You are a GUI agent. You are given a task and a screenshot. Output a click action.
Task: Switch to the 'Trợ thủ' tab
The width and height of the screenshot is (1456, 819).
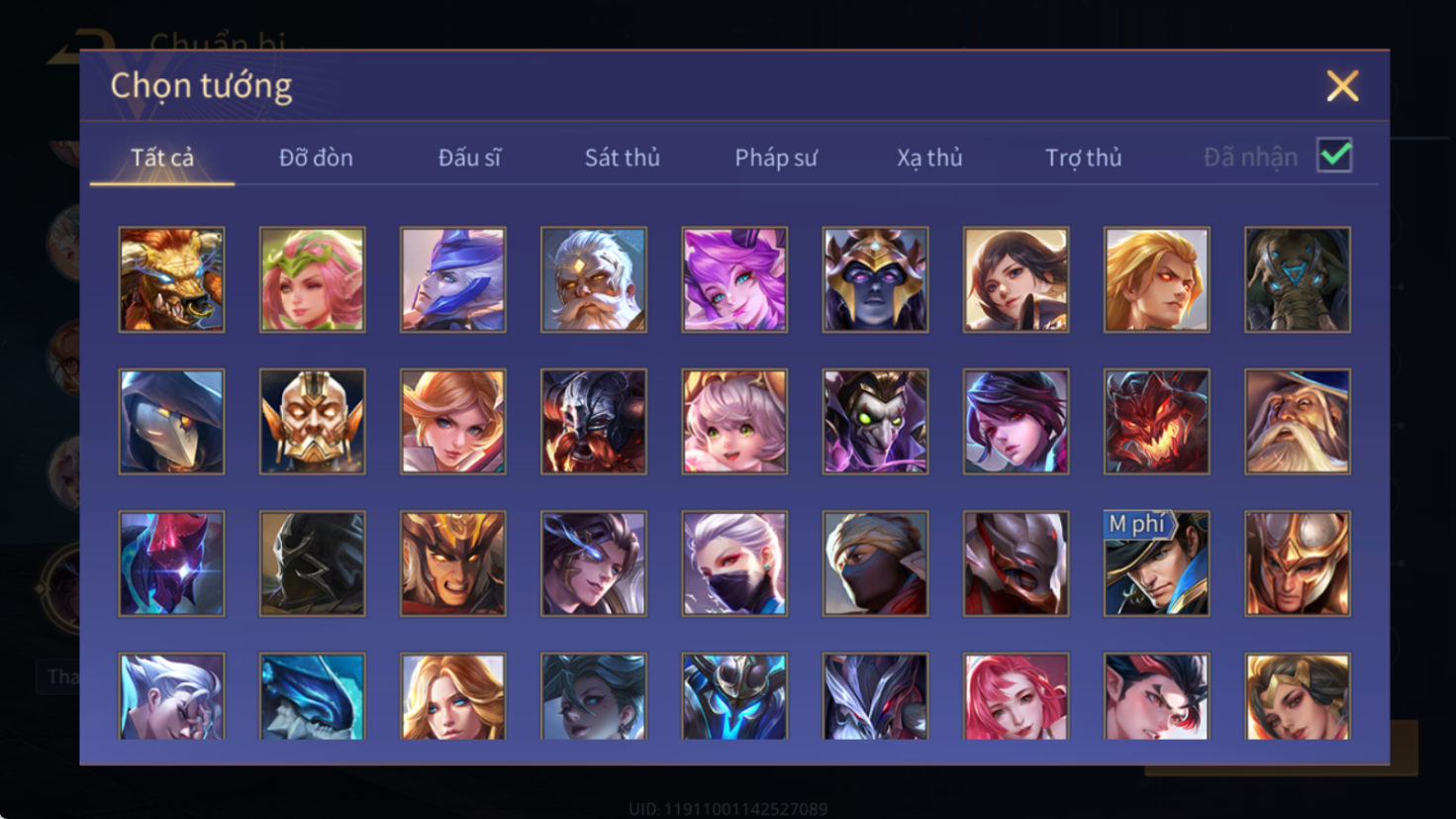[x=1084, y=157]
